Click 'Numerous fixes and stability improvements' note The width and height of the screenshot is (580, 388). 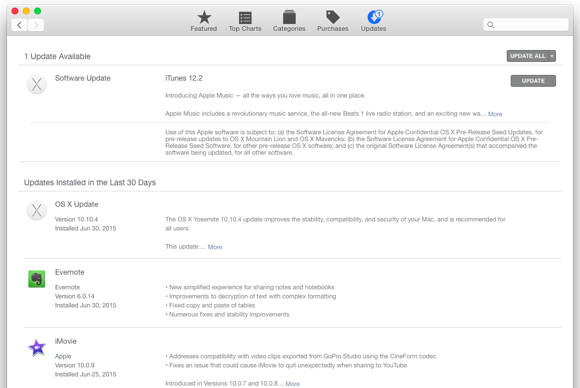[227, 314]
